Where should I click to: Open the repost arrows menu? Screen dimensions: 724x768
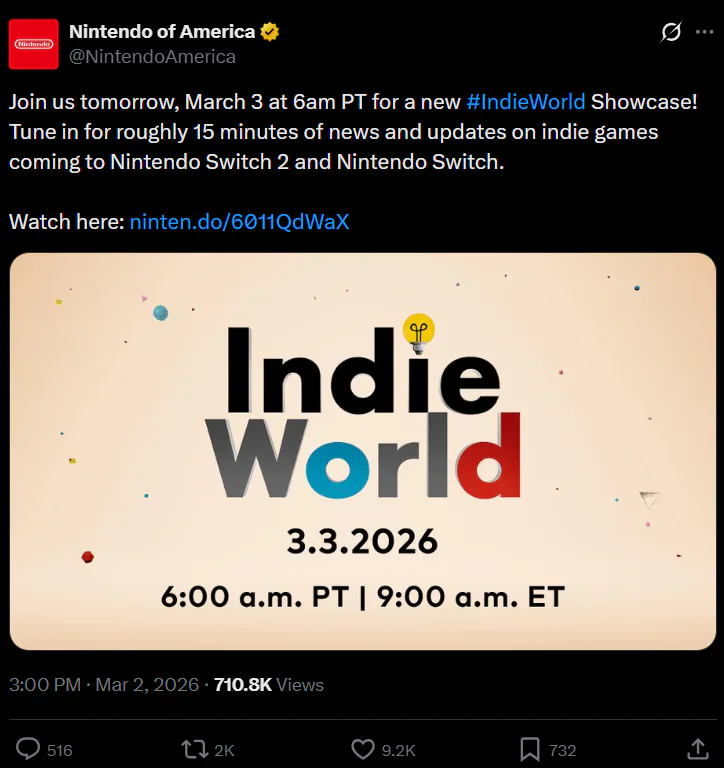point(192,749)
